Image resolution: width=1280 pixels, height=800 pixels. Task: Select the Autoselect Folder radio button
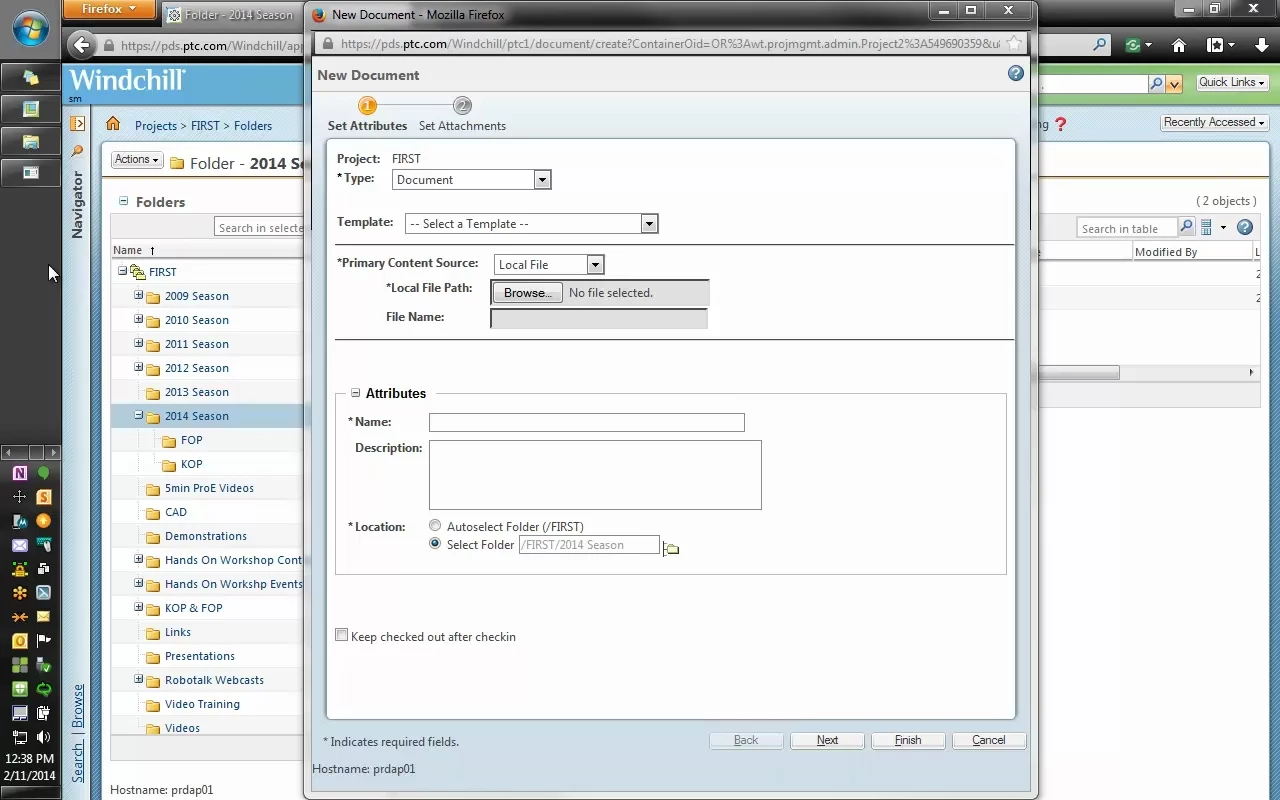tap(435, 525)
